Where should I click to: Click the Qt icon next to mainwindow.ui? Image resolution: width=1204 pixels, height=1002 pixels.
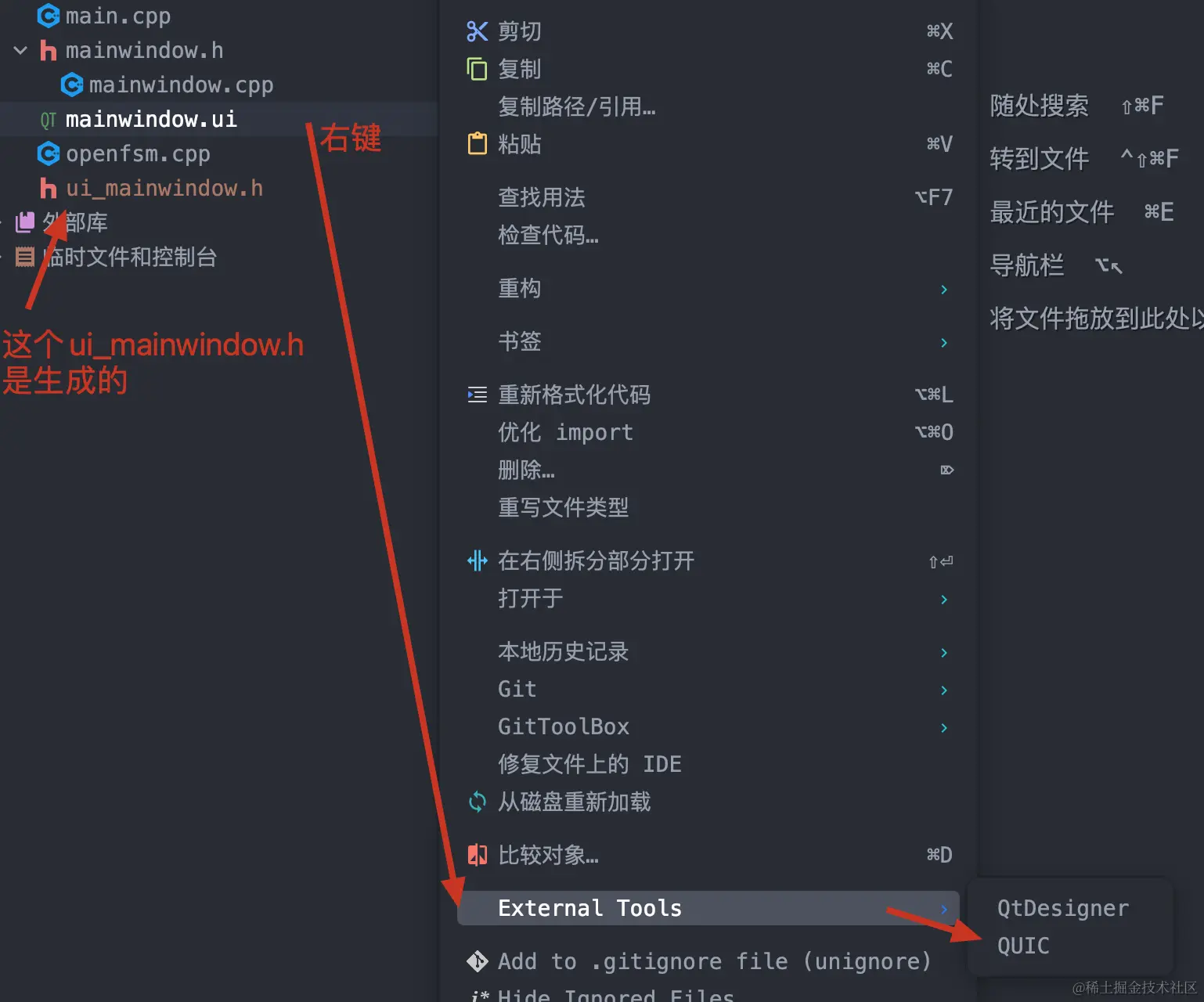click(x=47, y=119)
